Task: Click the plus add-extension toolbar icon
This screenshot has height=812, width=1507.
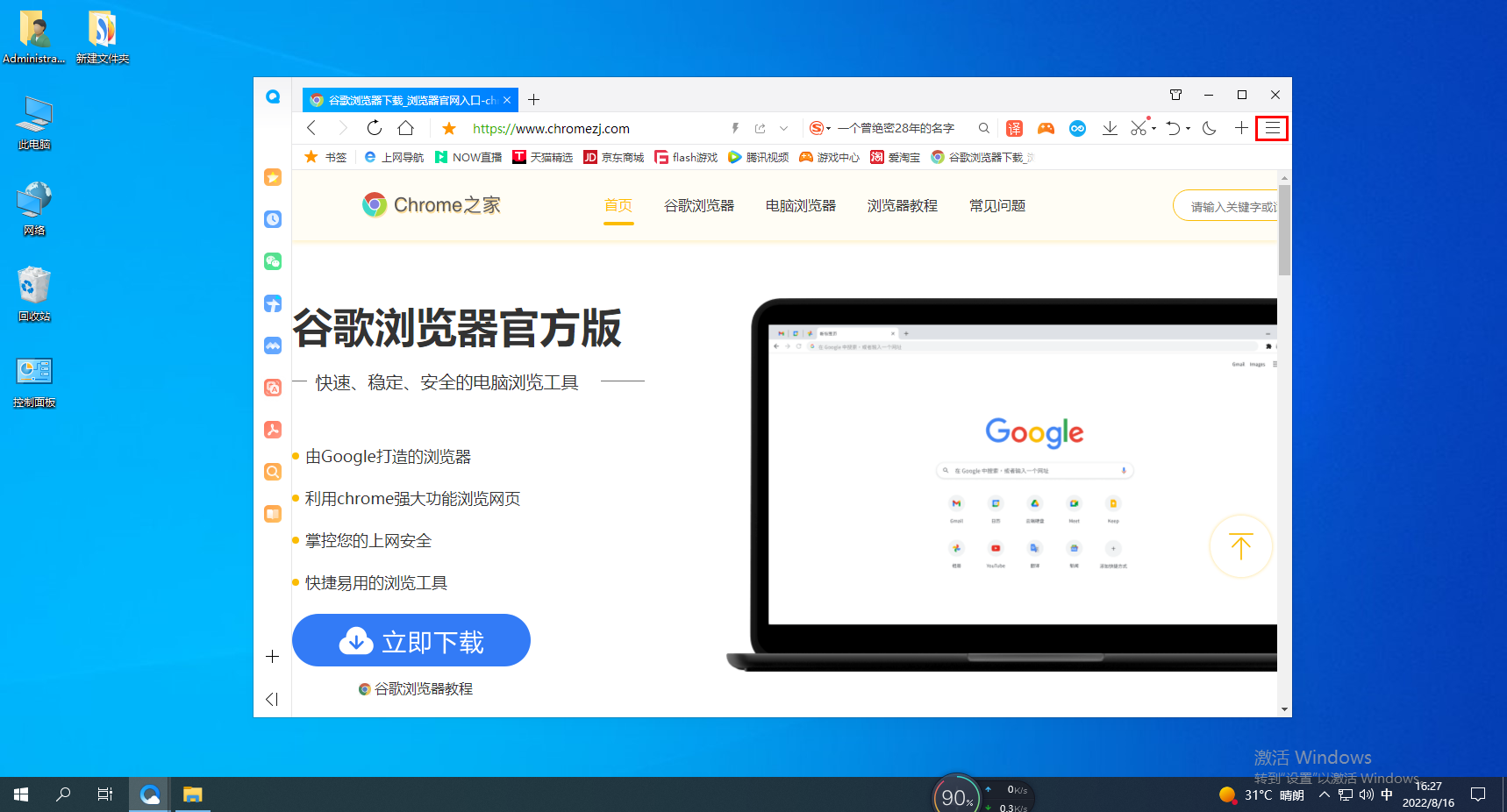Action: pyautogui.click(x=1241, y=129)
